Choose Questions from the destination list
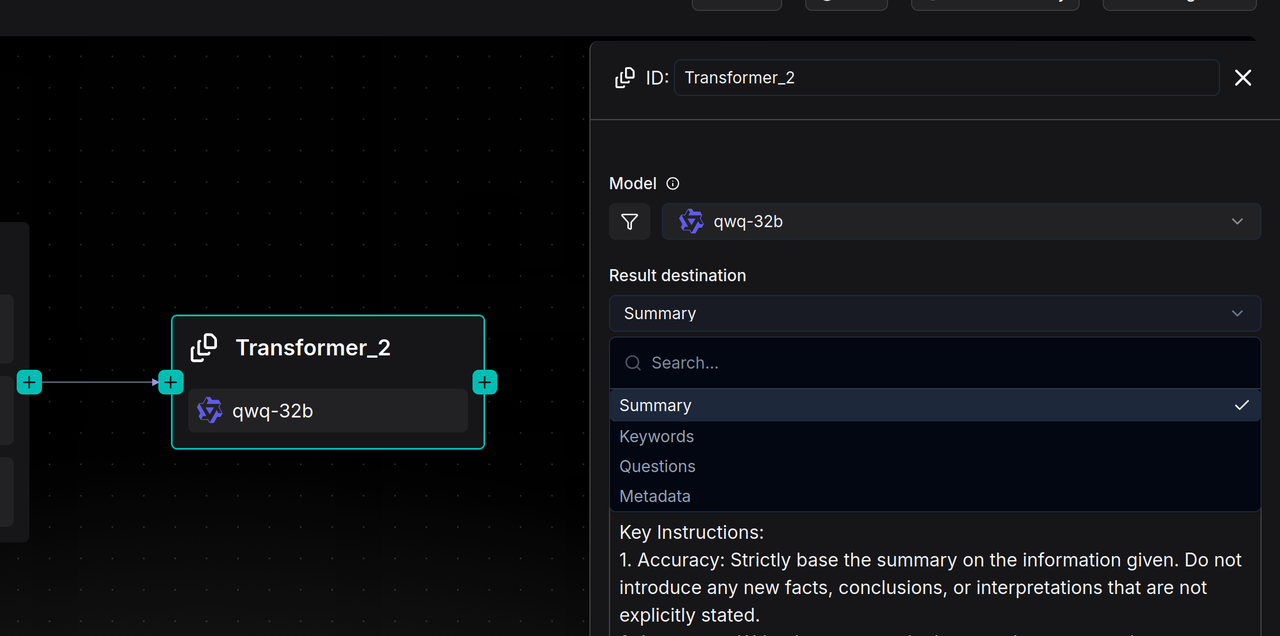This screenshot has width=1280, height=636. pos(657,467)
